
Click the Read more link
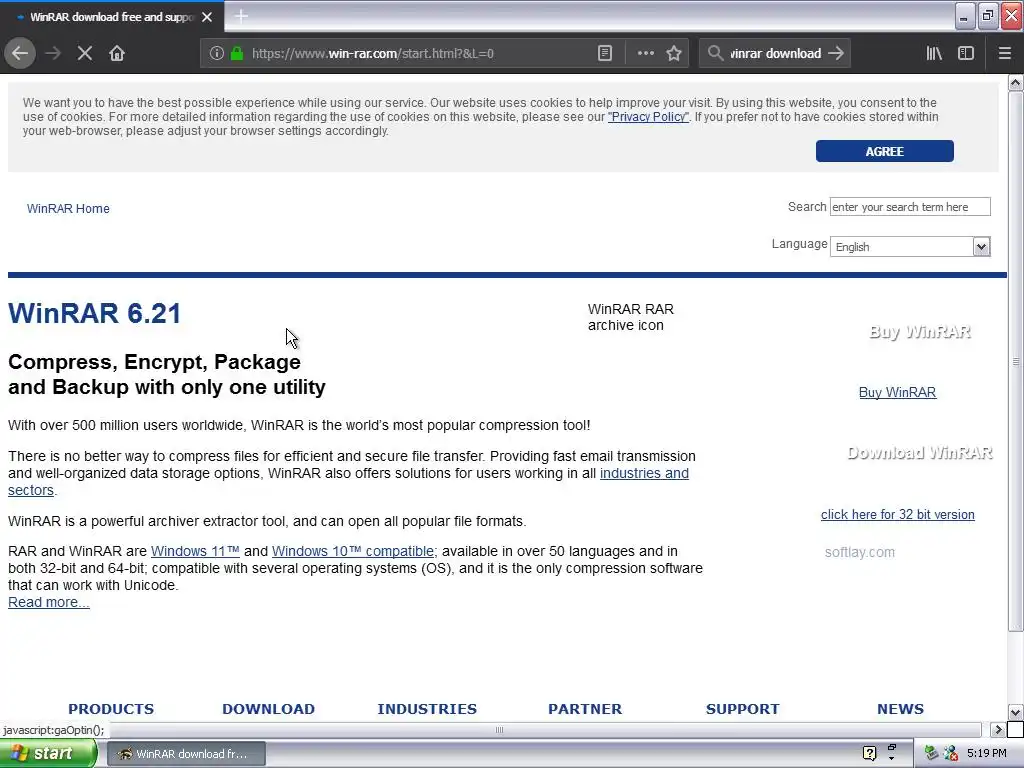48,602
